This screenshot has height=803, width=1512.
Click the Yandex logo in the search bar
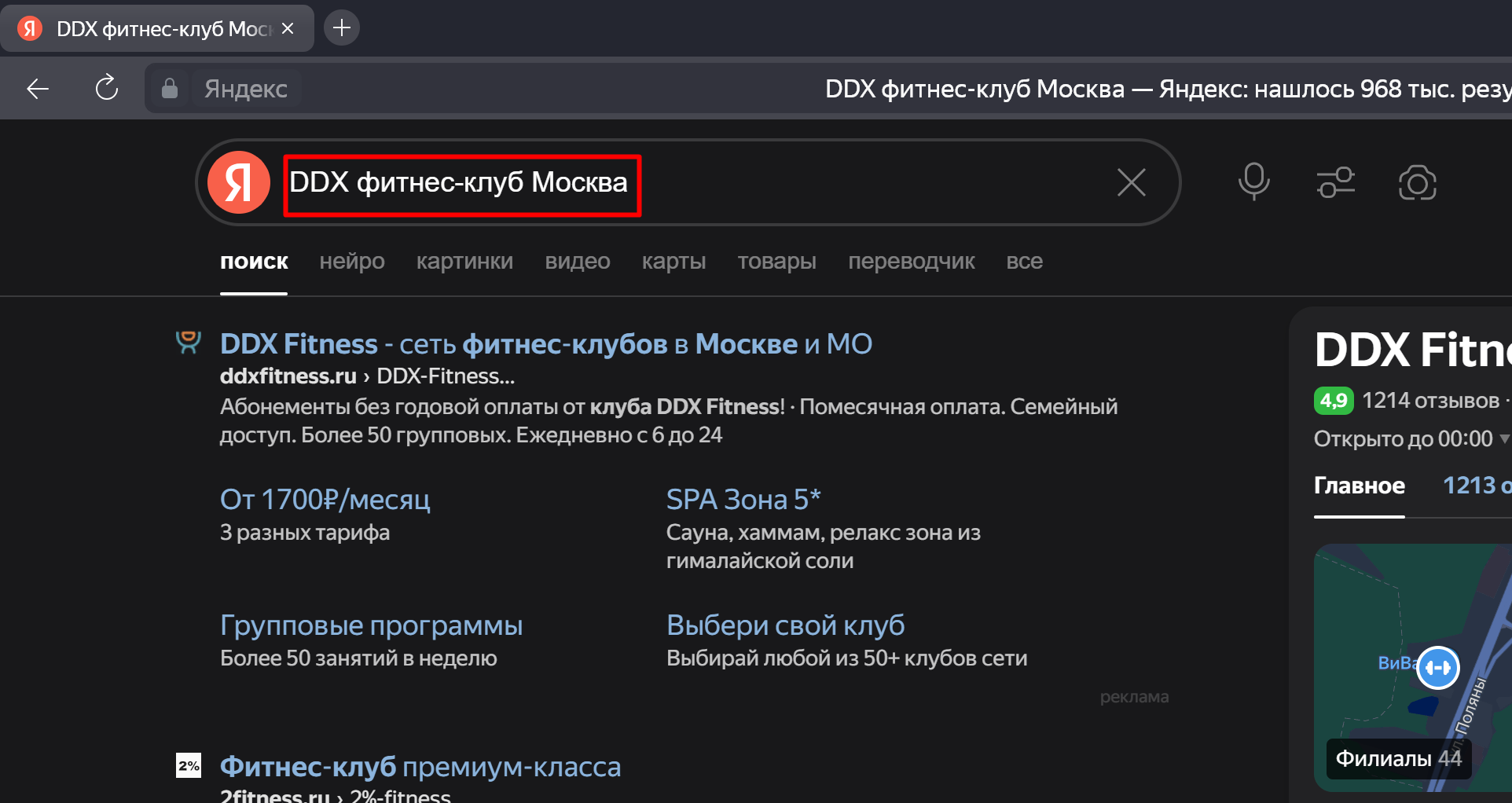tap(239, 182)
